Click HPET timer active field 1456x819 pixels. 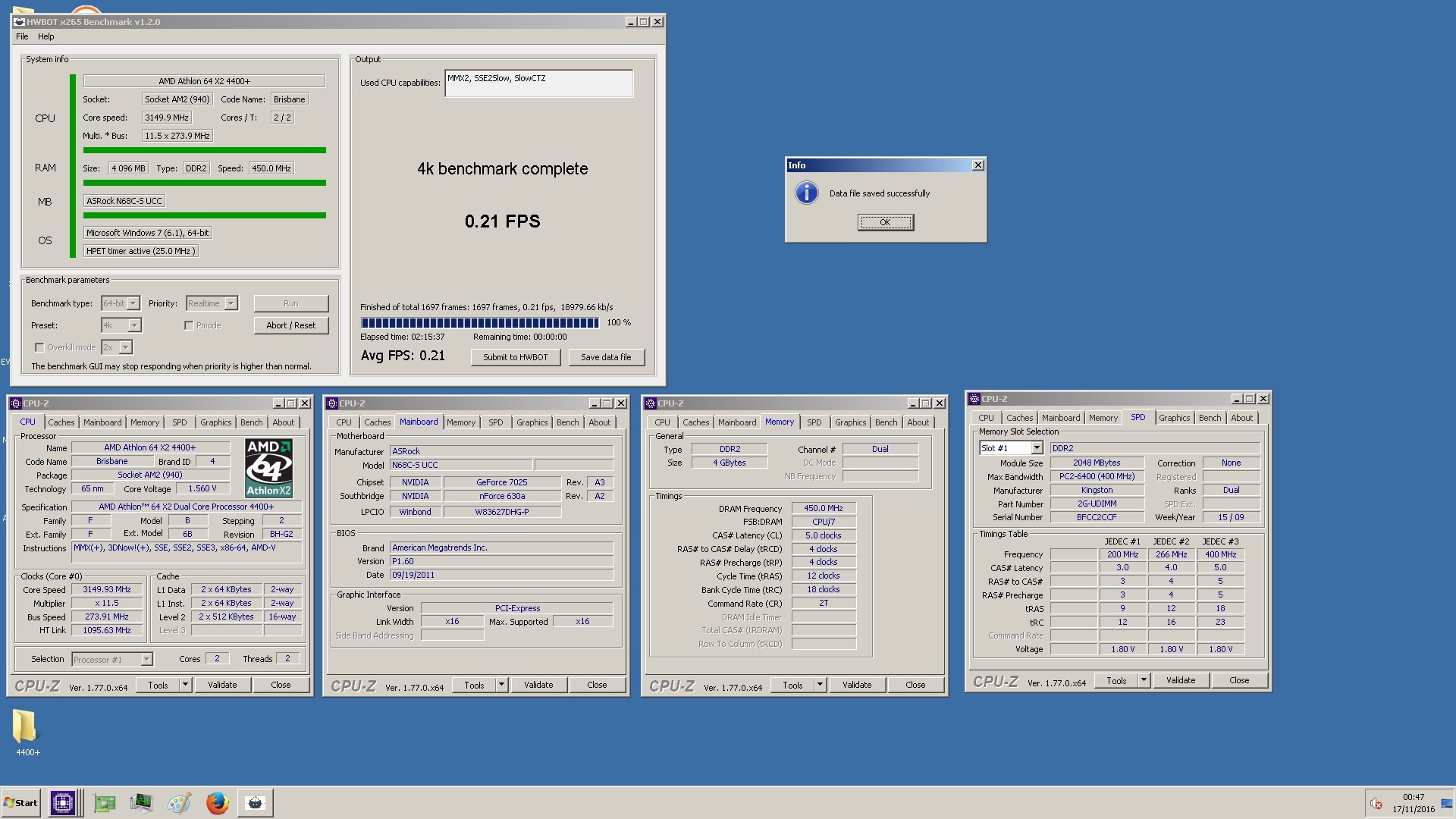pos(141,251)
